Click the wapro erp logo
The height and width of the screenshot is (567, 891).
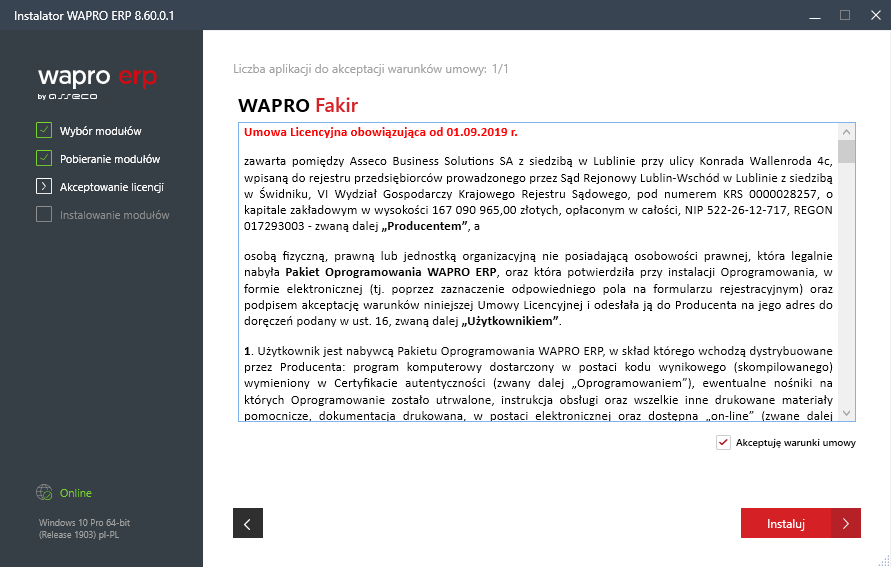(97, 81)
